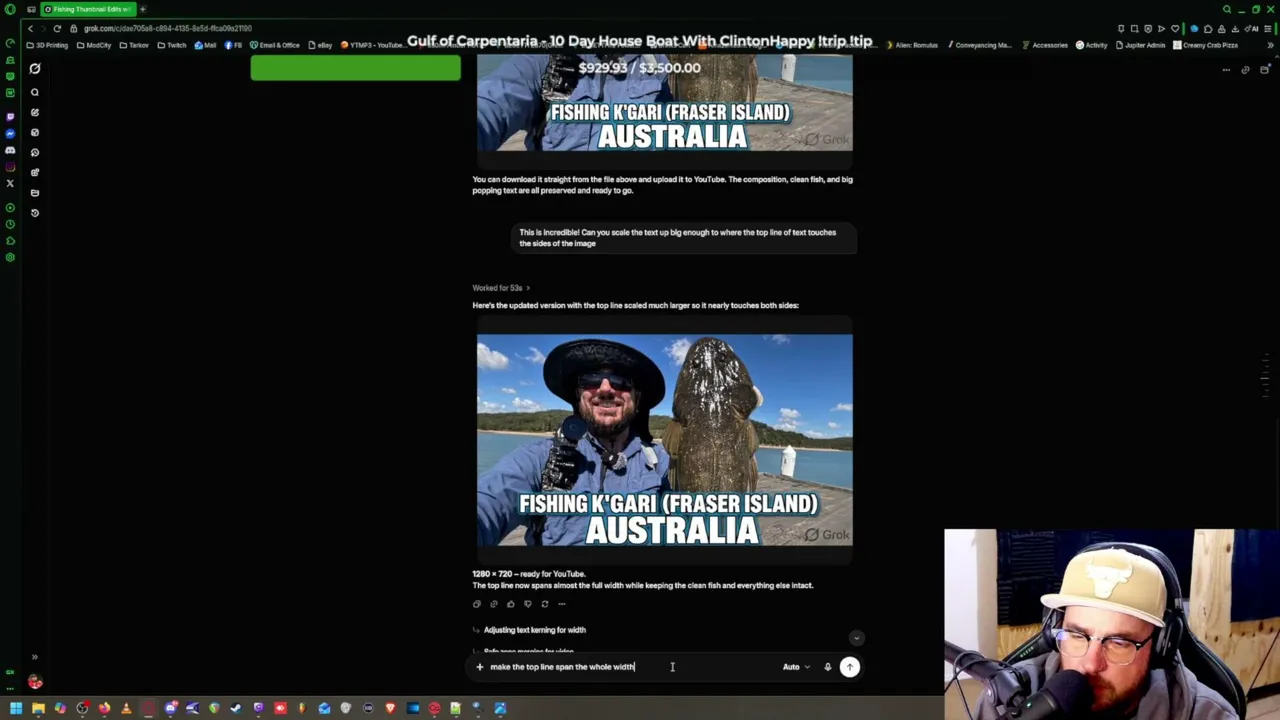This screenshot has height=720, width=1280.
Task: Share link for the latest response
Action: [493, 604]
